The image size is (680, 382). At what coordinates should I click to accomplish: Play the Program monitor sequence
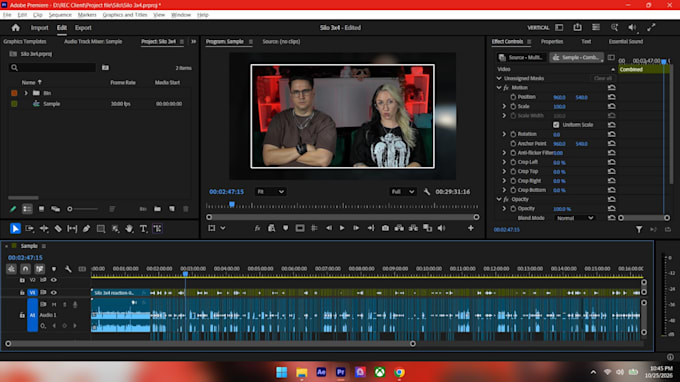(342, 228)
